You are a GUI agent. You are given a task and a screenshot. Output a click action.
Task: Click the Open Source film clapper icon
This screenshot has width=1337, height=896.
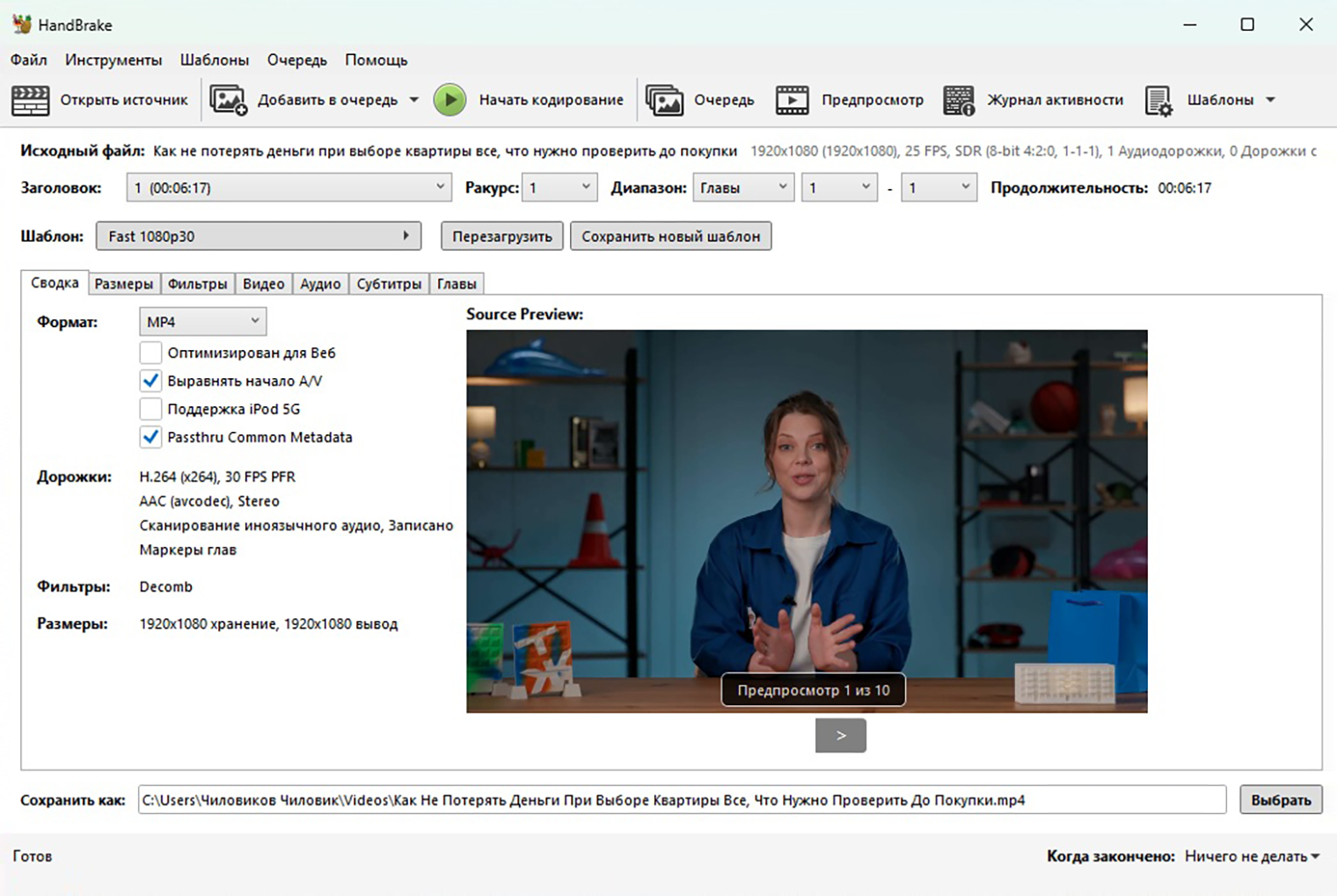[30, 100]
